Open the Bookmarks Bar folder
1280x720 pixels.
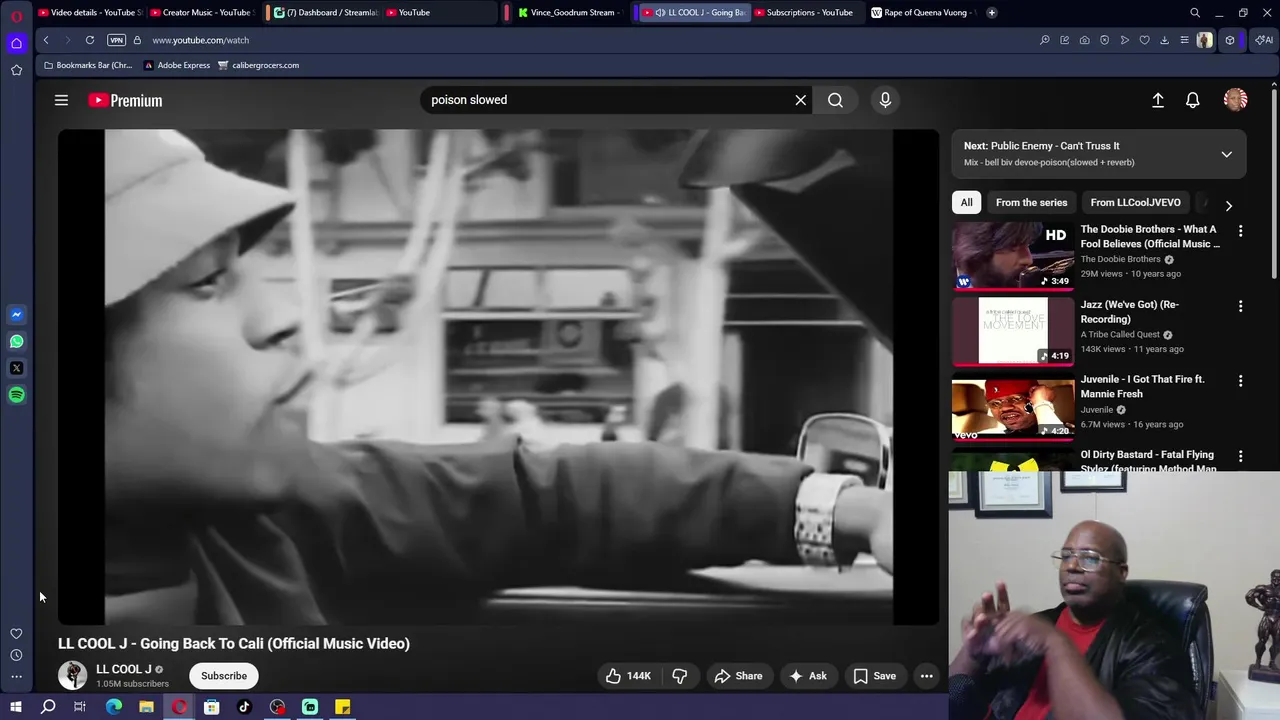(87, 65)
